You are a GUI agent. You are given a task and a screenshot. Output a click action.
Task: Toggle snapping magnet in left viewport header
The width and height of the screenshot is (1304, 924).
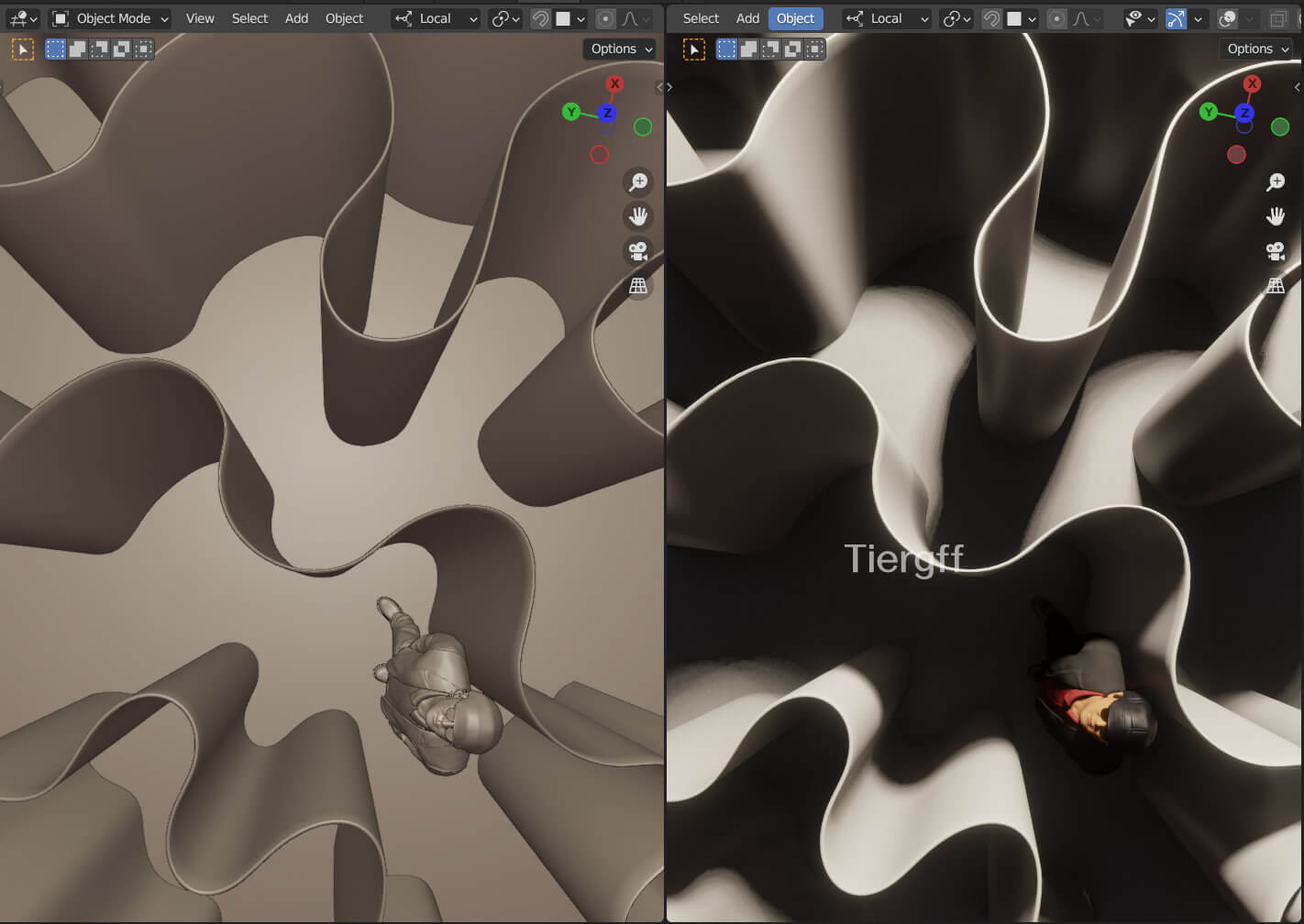541,18
